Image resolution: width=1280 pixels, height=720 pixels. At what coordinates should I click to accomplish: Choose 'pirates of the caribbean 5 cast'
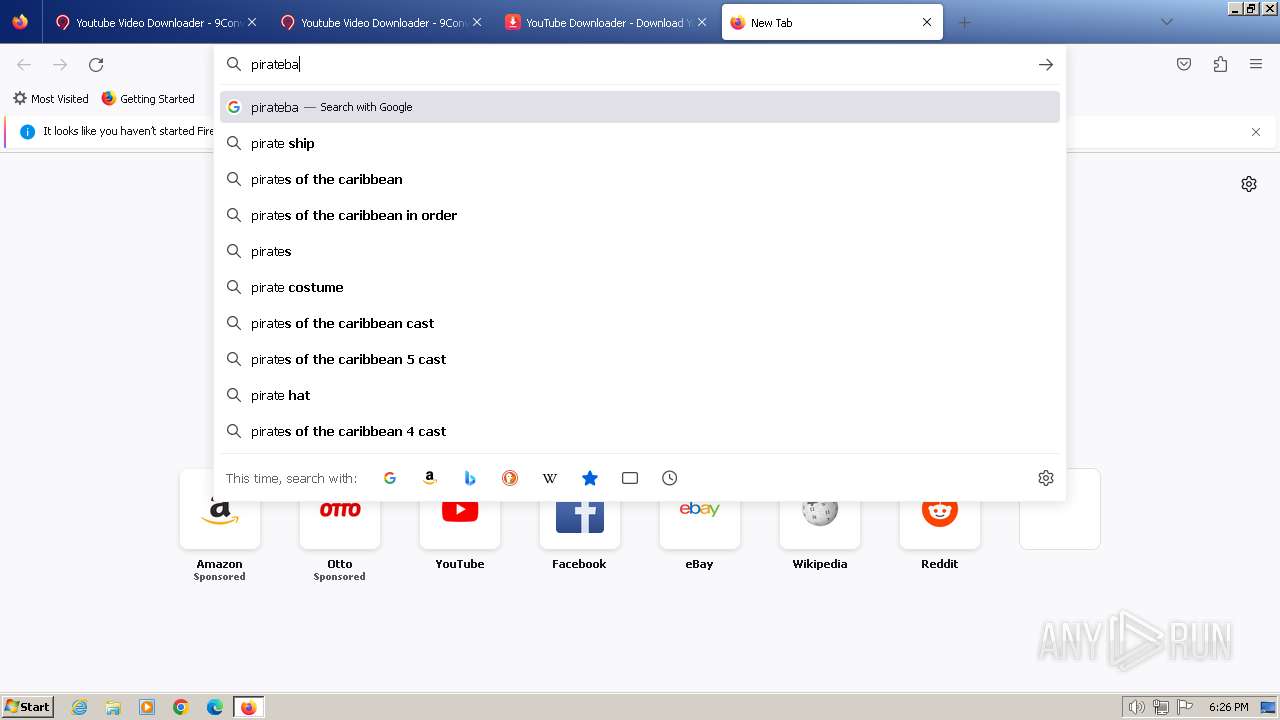pyautogui.click(x=640, y=359)
